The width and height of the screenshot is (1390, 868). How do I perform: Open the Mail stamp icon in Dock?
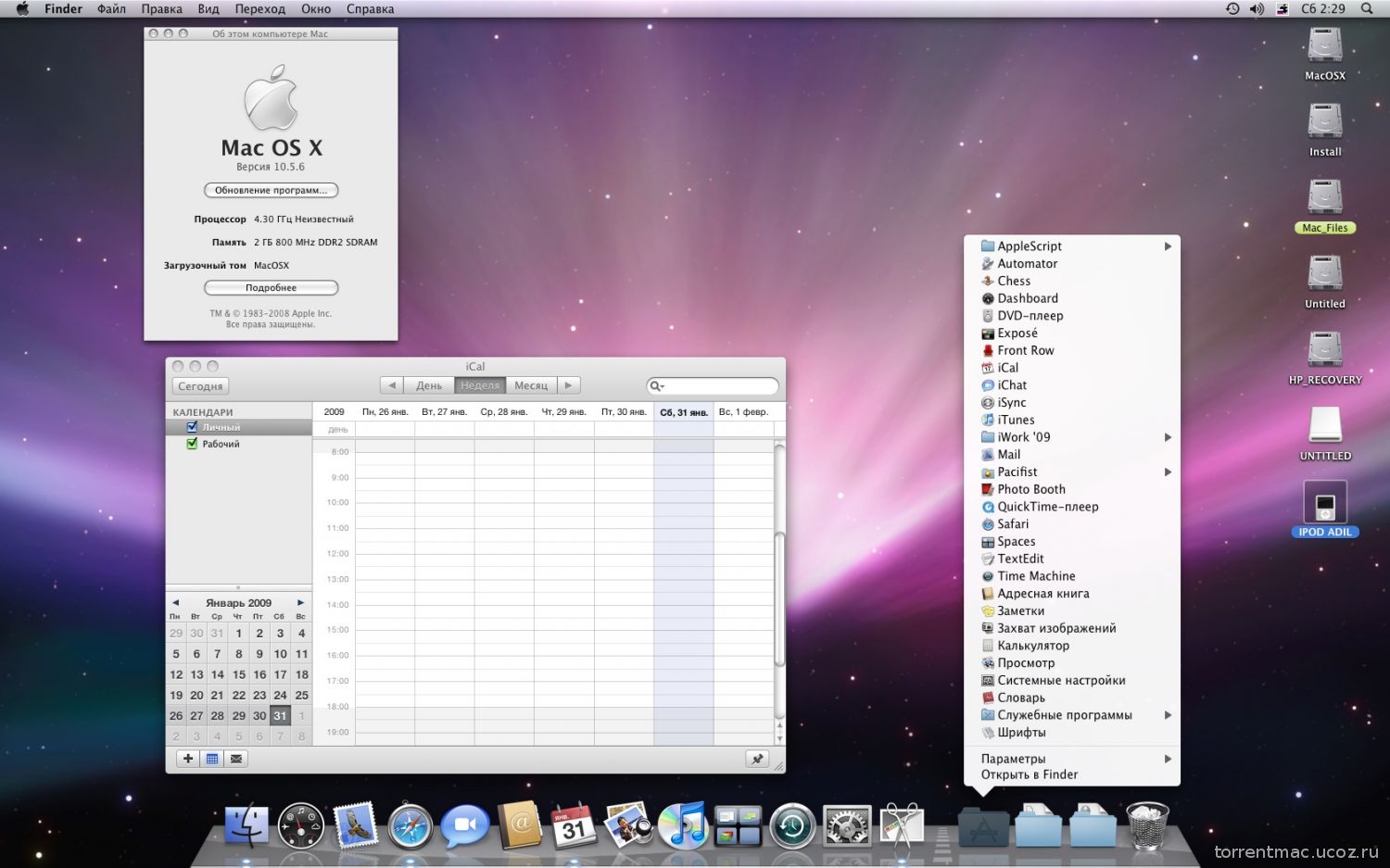pyautogui.click(x=356, y=825)
